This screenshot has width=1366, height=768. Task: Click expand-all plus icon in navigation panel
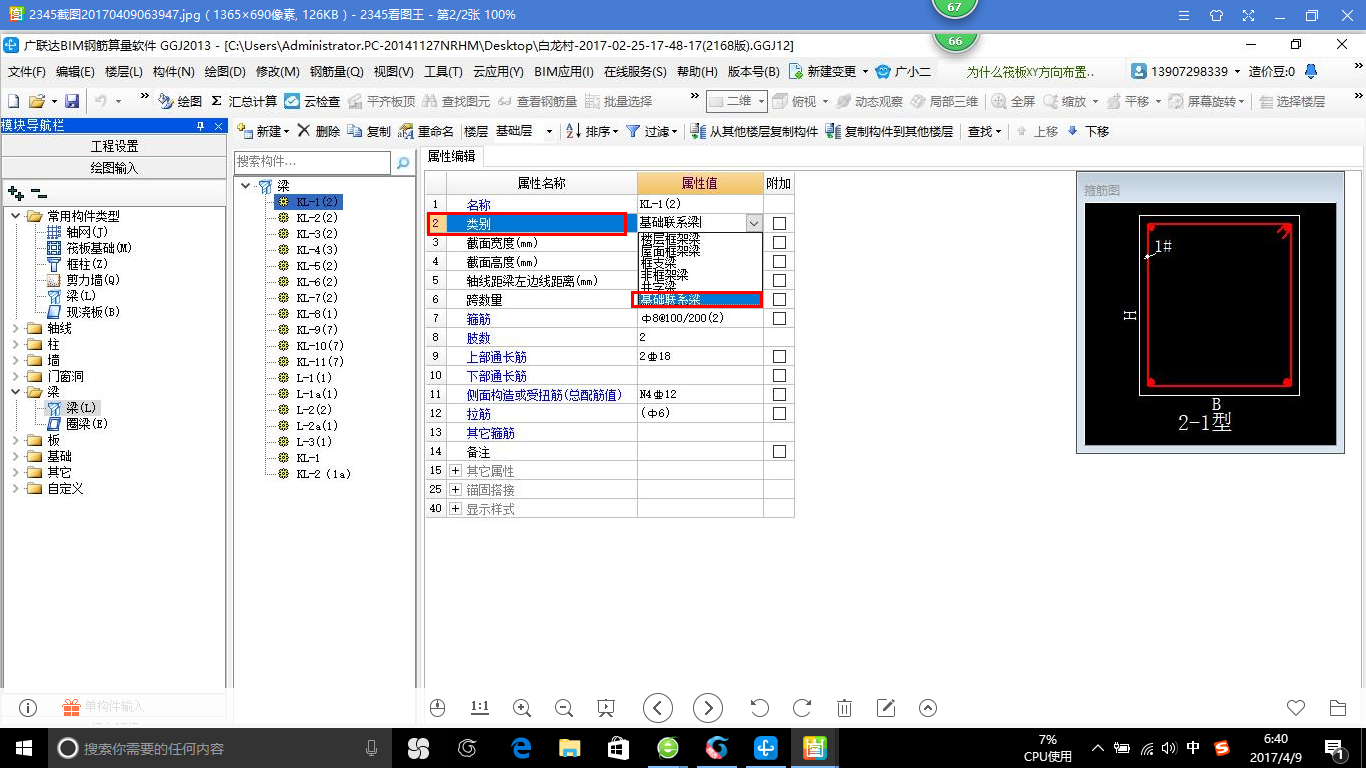pyautogui.click(x=15, y=193)
